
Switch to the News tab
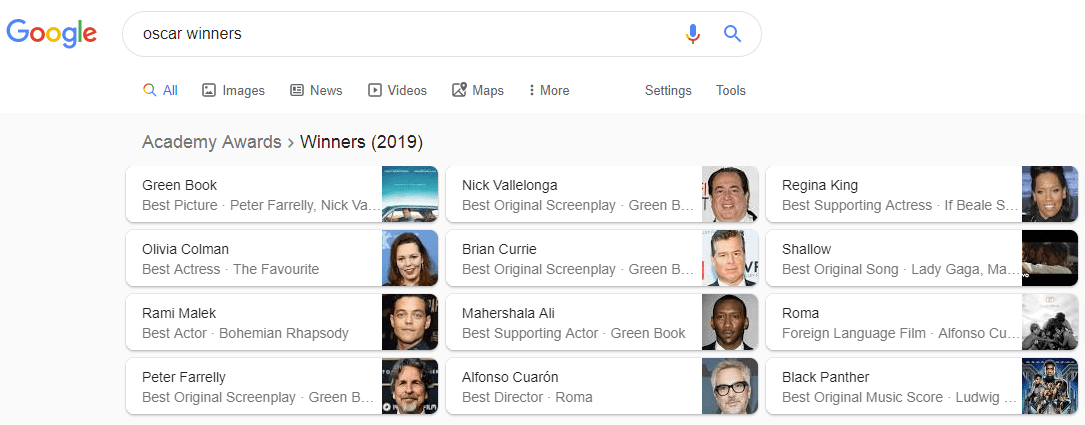[x=316, y=91]
